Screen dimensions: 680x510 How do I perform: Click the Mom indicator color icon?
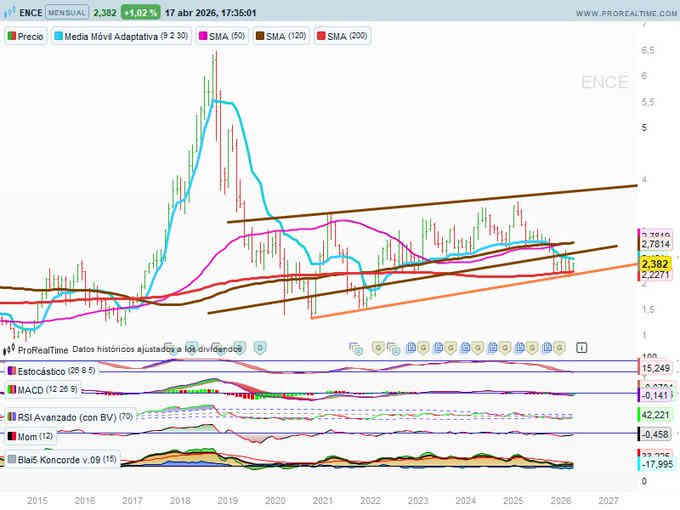[12, 436]
